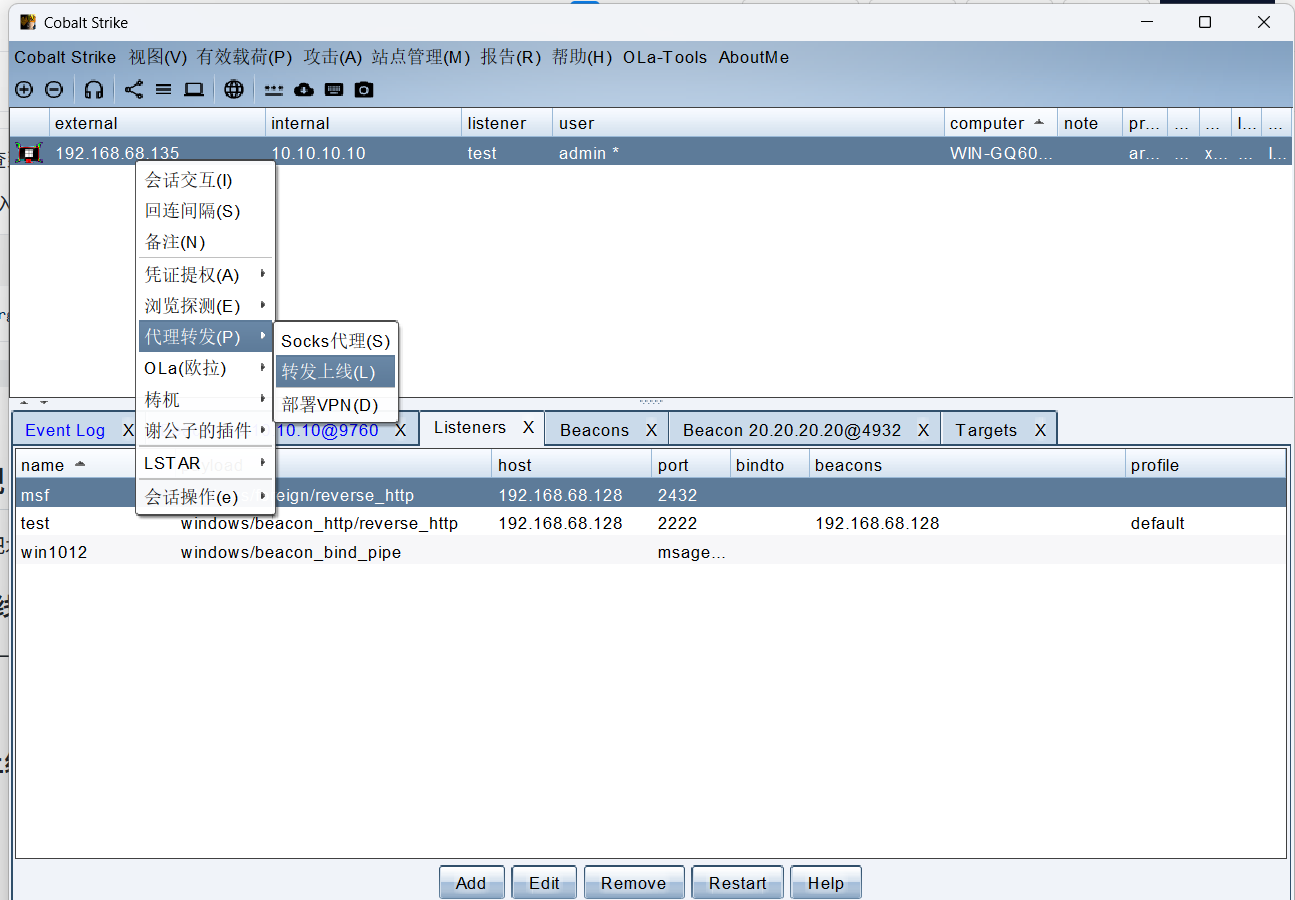Viewport: 1295px width, 900px height.
Task: Select the test listener name cell
Action: point(35,523)
